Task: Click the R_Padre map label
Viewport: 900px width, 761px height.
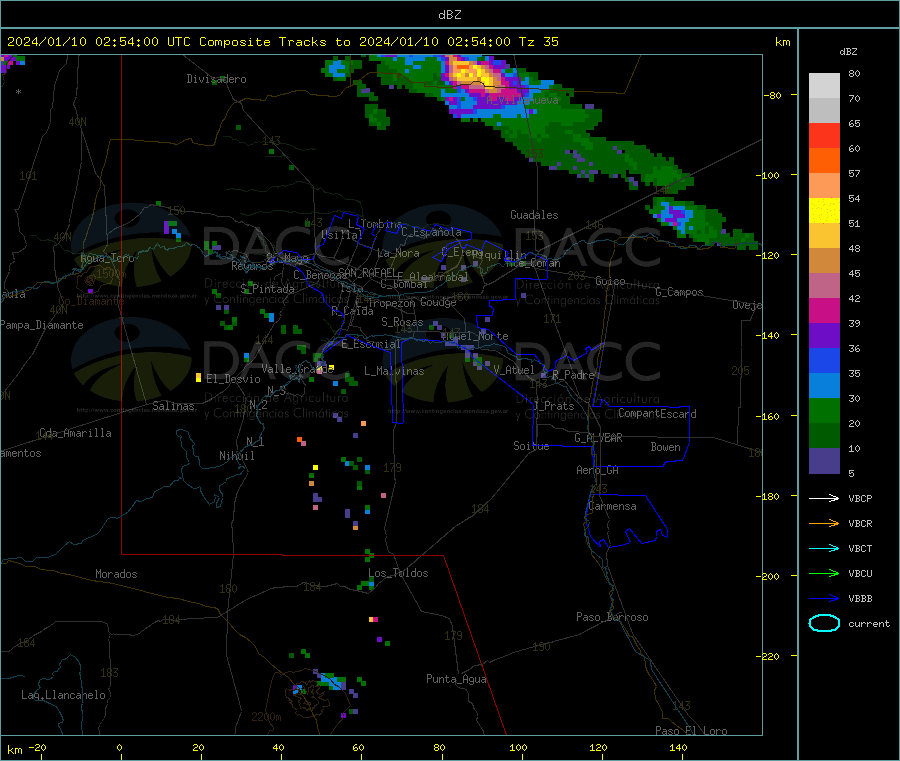Action: [x=573, y=375]
